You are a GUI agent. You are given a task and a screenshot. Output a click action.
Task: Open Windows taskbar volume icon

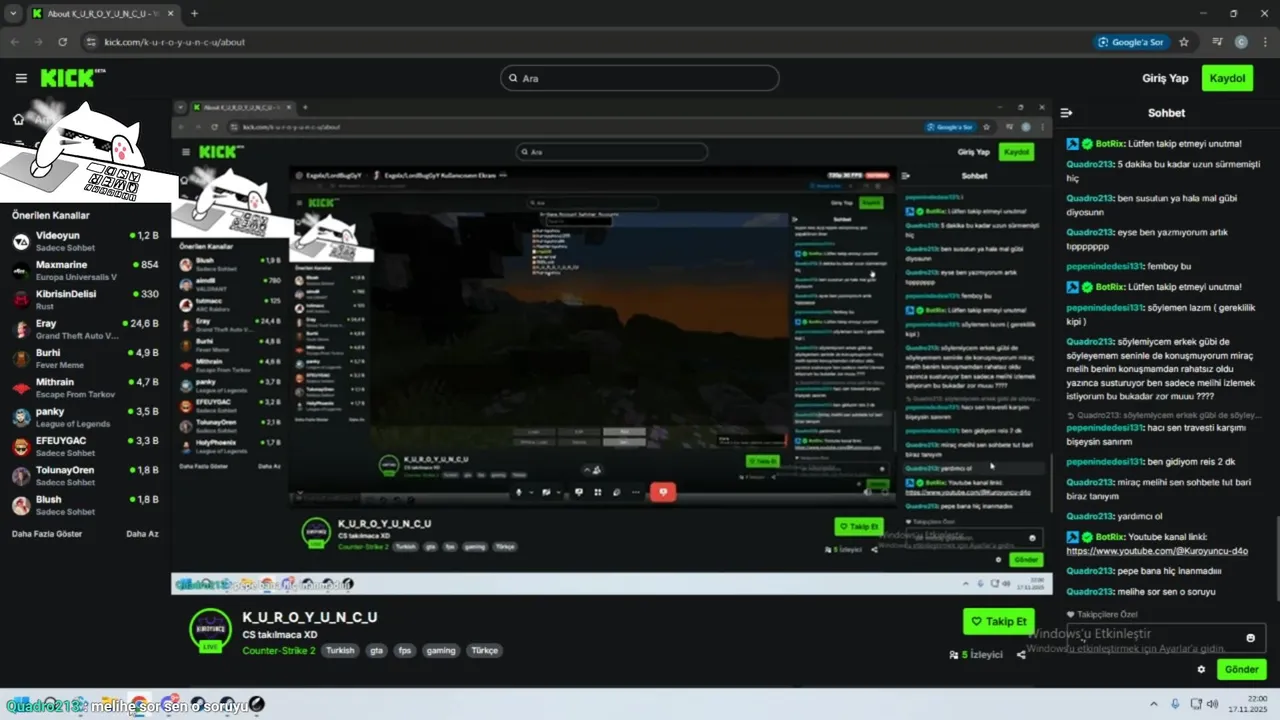click(1213, 704)
